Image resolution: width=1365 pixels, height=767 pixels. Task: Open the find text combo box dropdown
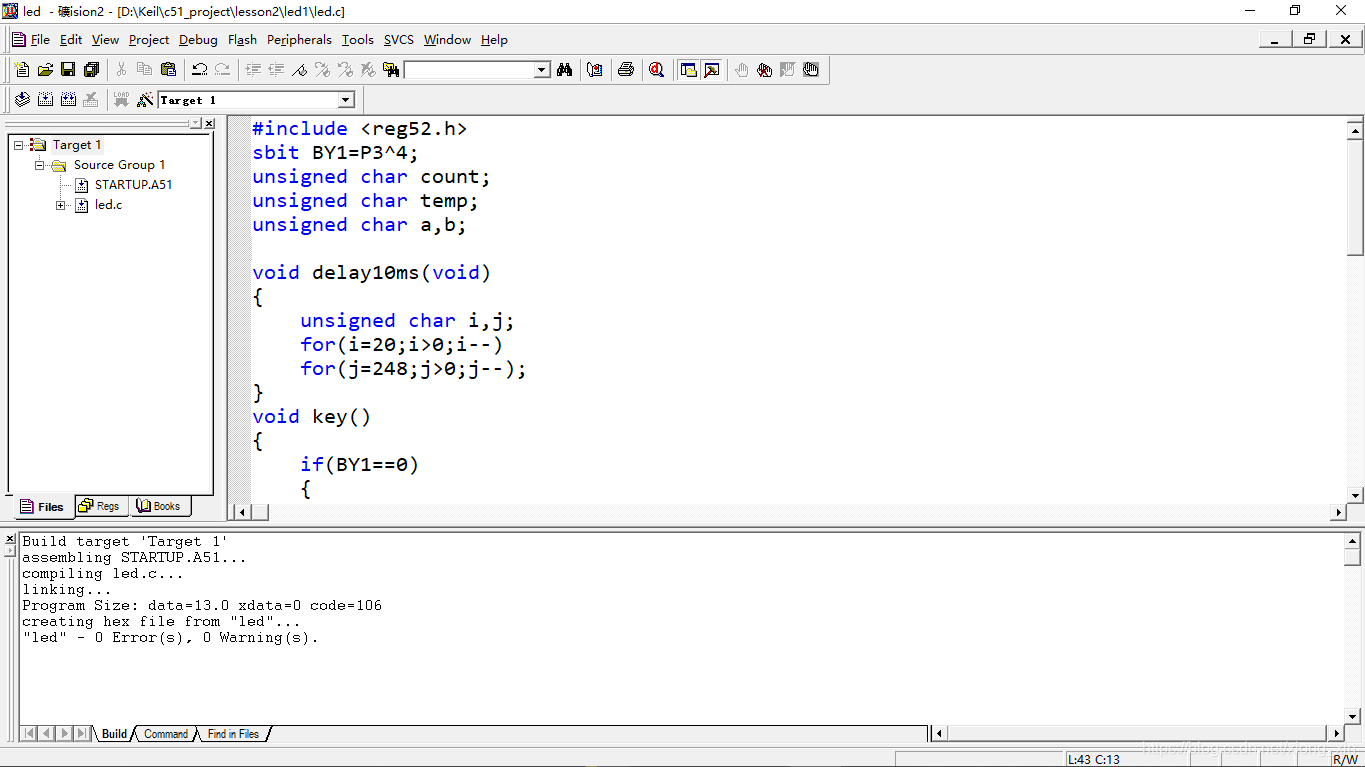(x=542, y=70)
